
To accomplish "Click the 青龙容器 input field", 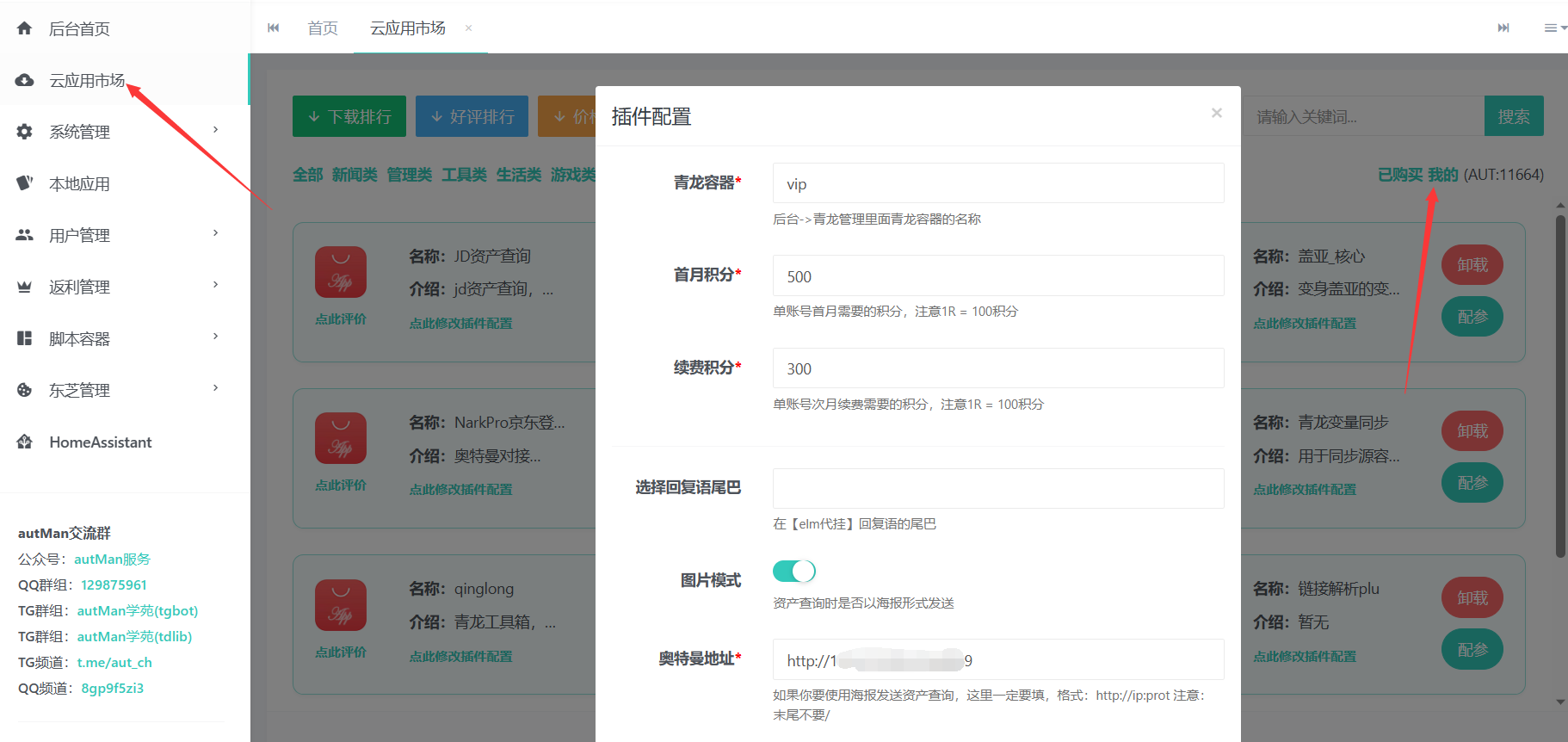I will (x=998, y=183).
